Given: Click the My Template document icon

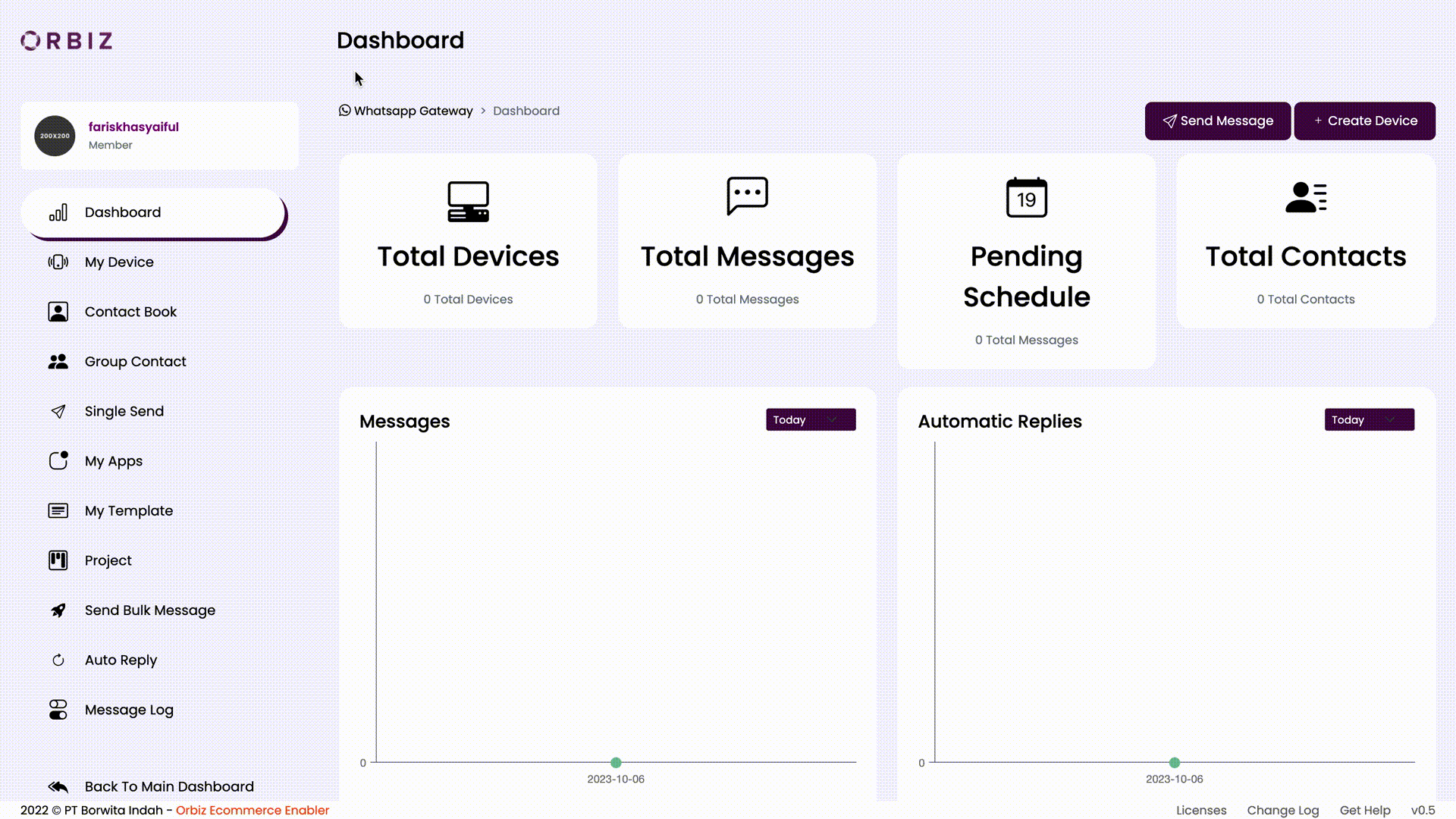Looking at the screenshot, I should [x=58, y=510].
